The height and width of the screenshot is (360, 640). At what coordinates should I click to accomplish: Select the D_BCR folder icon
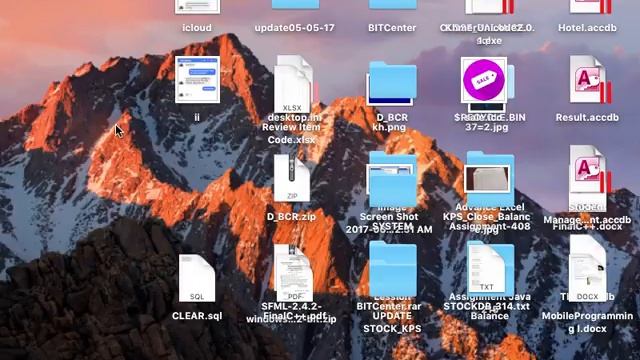(392, 82)
